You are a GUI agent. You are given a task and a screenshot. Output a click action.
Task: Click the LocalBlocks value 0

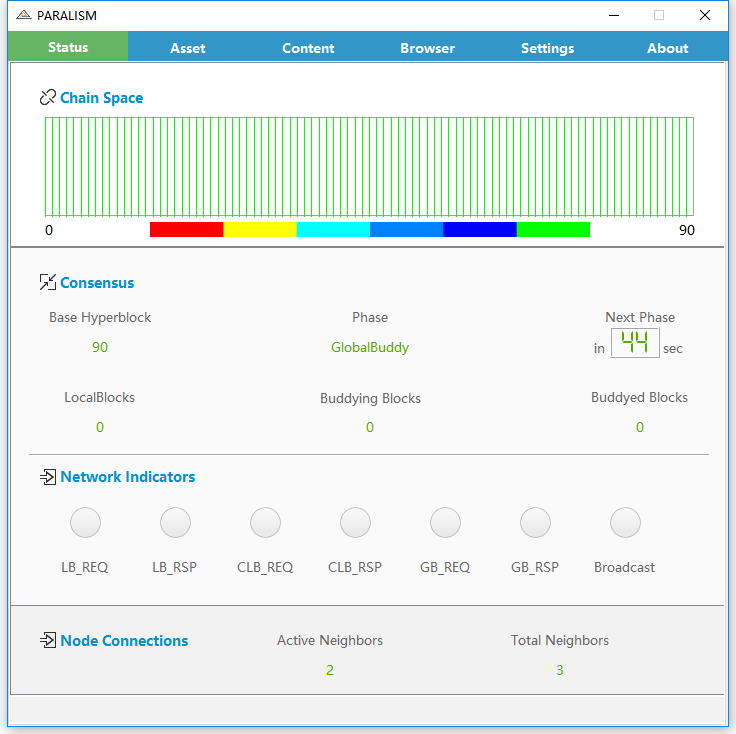[x=100, y=427]
